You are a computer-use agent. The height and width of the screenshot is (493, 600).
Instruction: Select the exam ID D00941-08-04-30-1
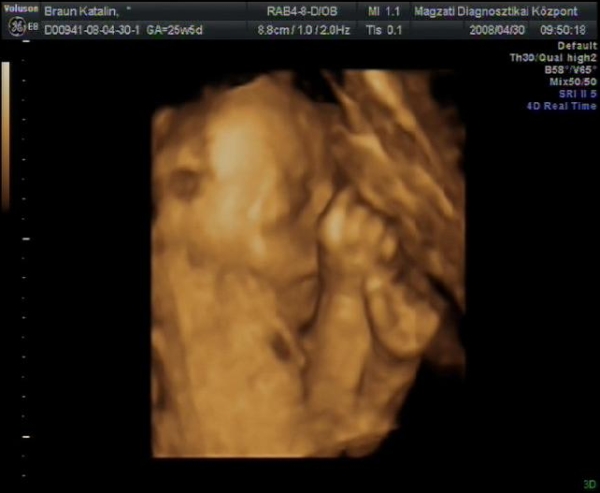pos(93,29)
